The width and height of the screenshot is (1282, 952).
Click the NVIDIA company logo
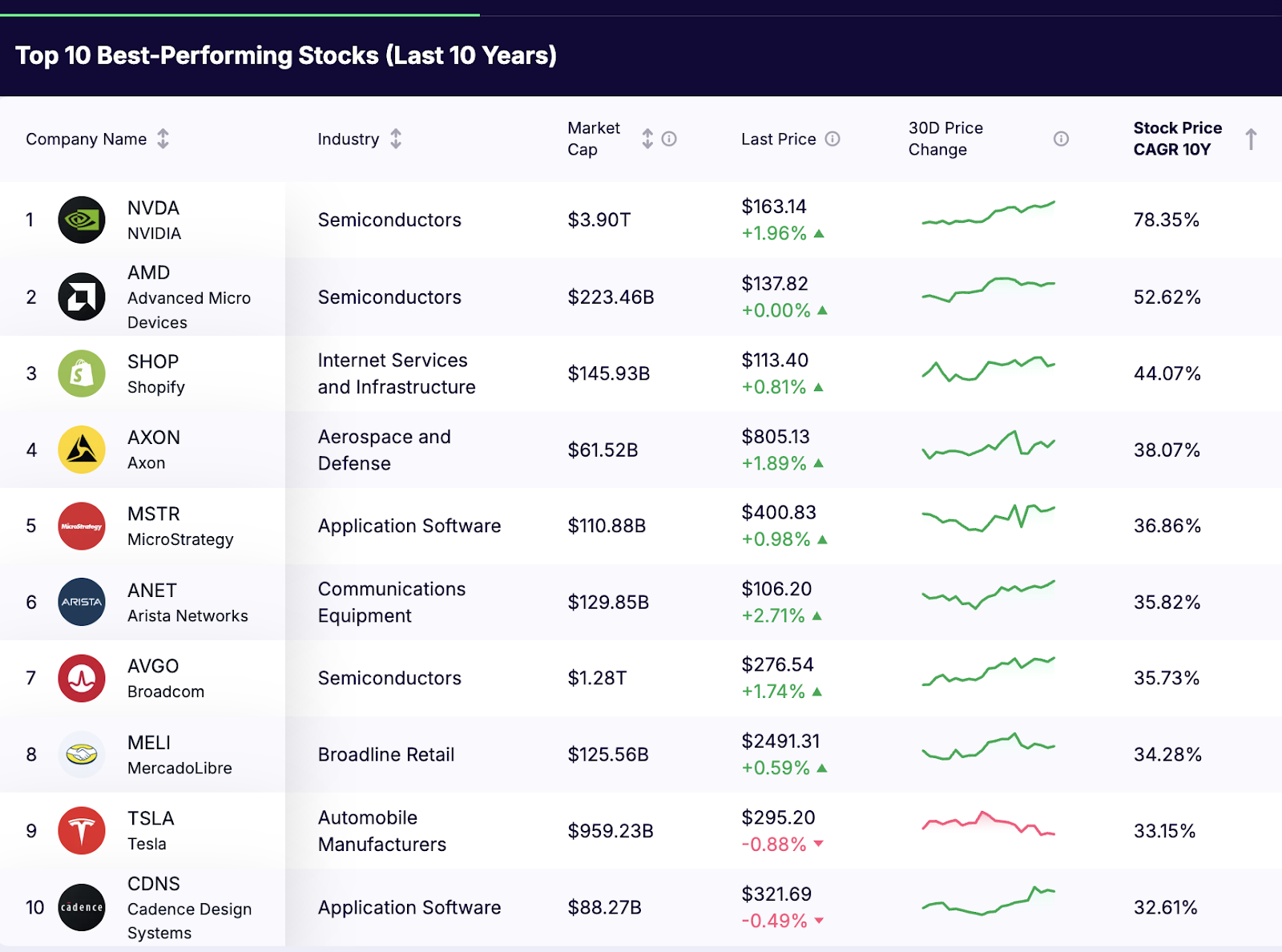82,220
